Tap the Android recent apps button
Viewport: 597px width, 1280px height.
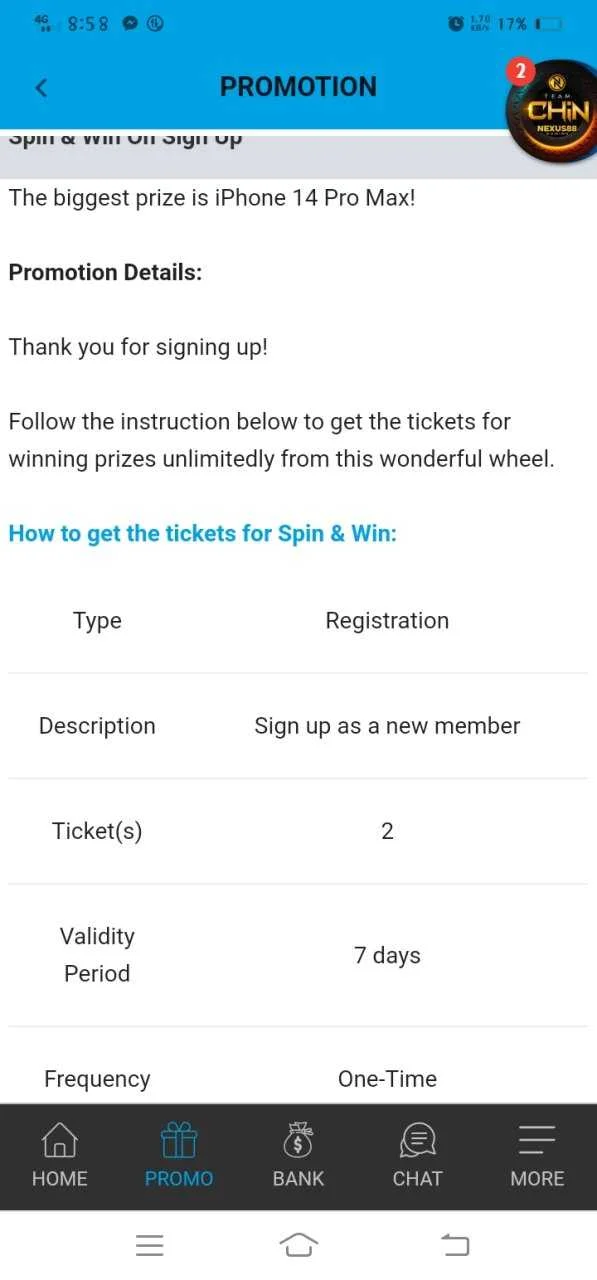[150, 1245]
